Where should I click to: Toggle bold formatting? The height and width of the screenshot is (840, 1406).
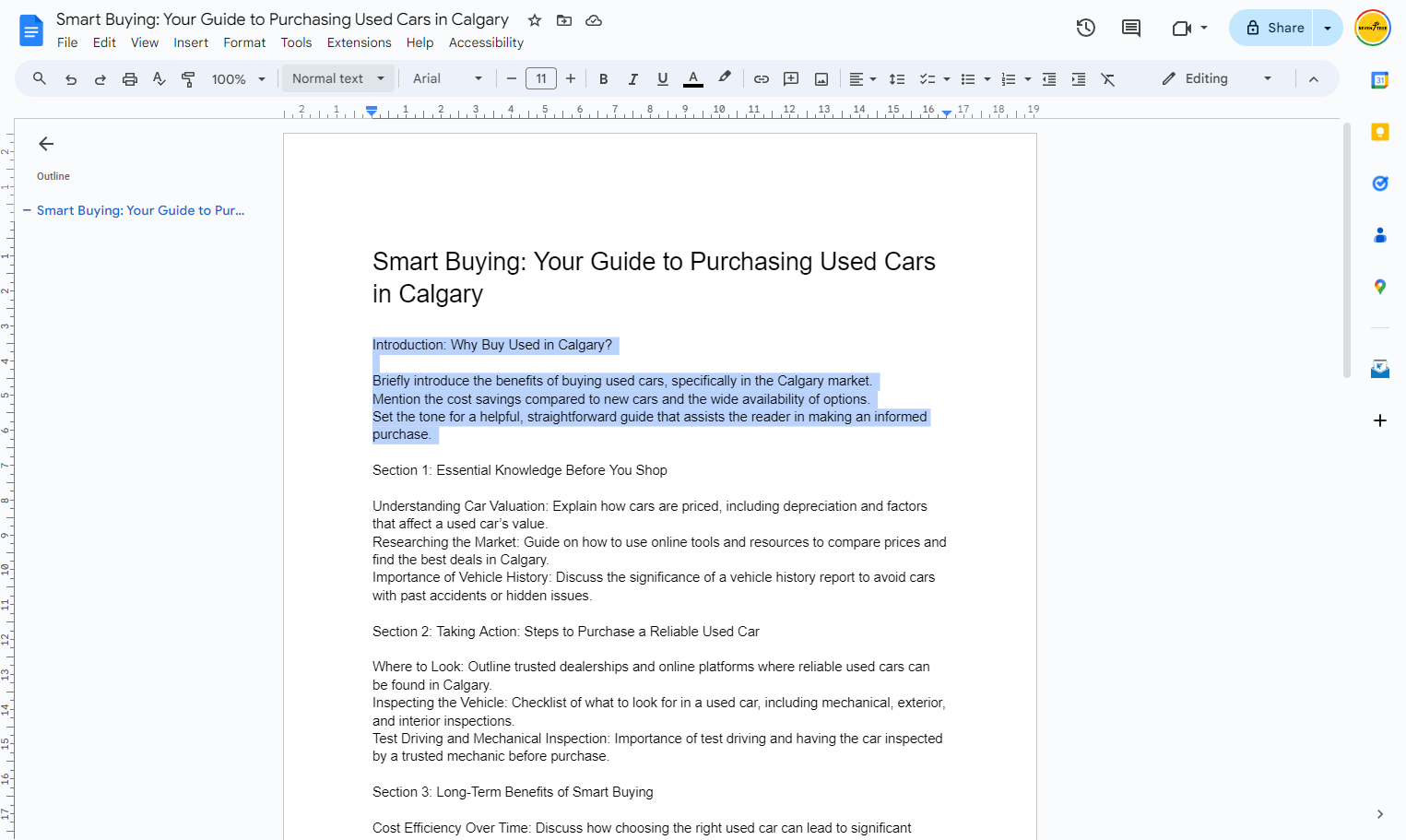coord(604,79)
